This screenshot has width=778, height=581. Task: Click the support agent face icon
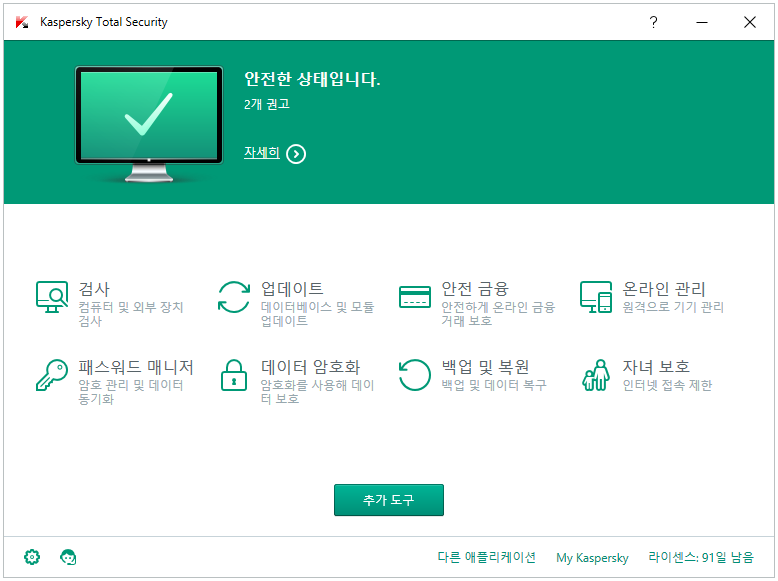click(x=68, y=557)
